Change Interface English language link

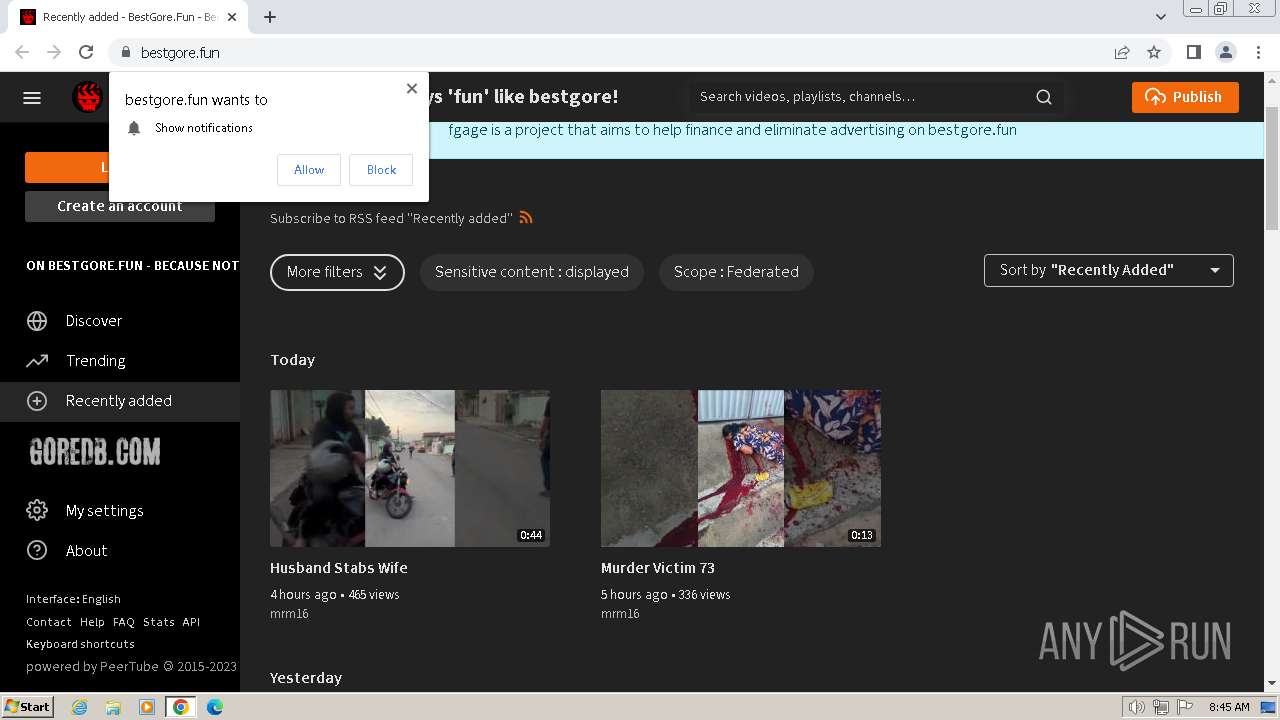73,599
